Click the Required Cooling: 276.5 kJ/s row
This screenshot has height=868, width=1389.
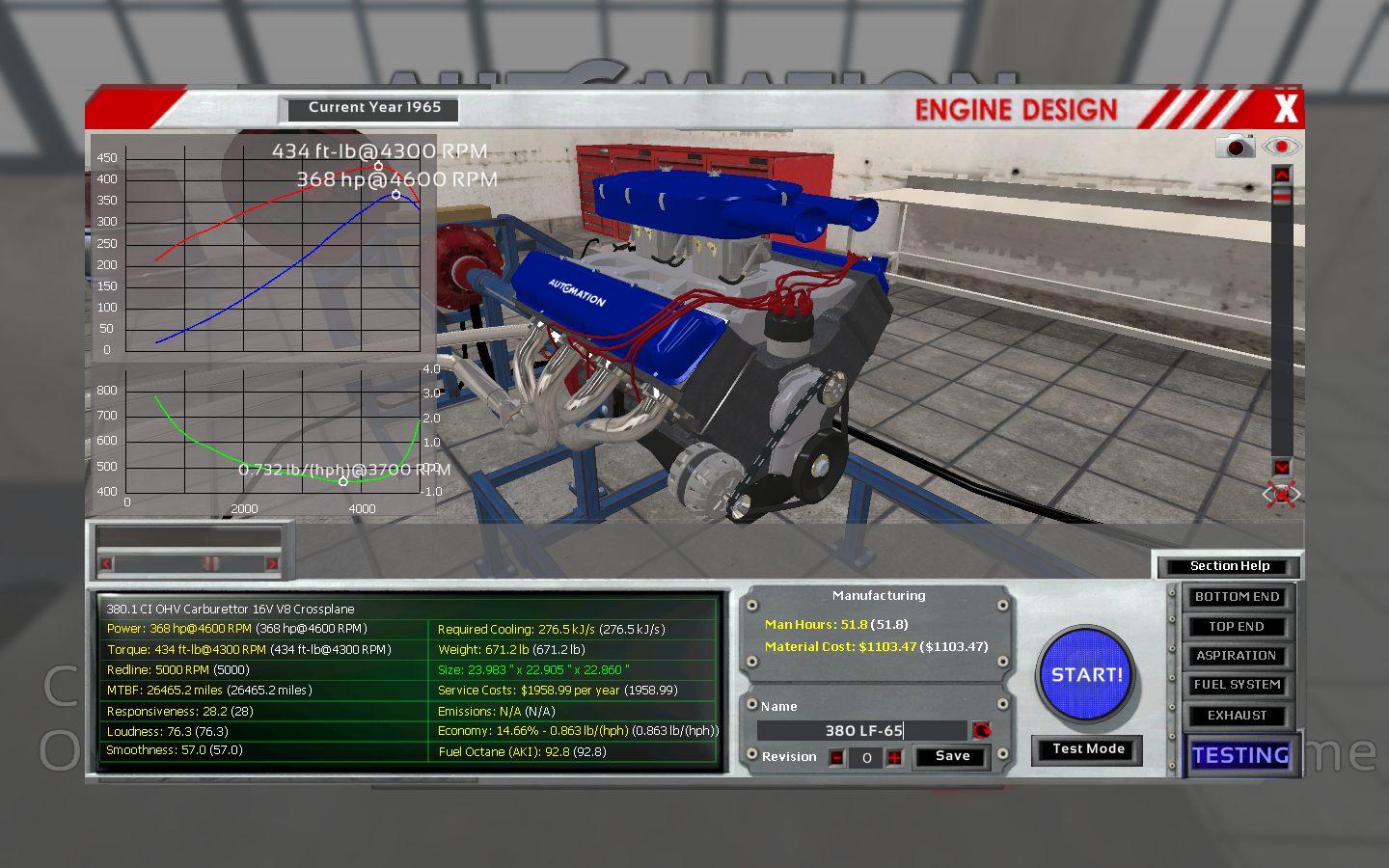pos(575,630)
